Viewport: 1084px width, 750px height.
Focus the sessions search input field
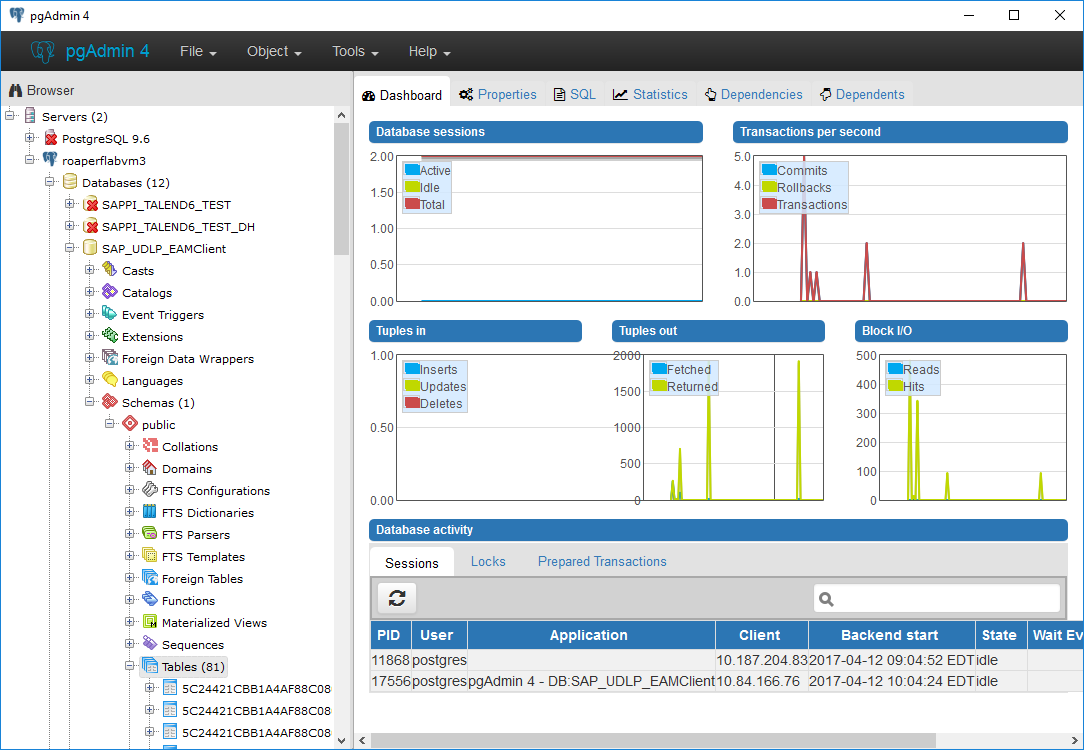pyautogui.click(x=937, y=599)
